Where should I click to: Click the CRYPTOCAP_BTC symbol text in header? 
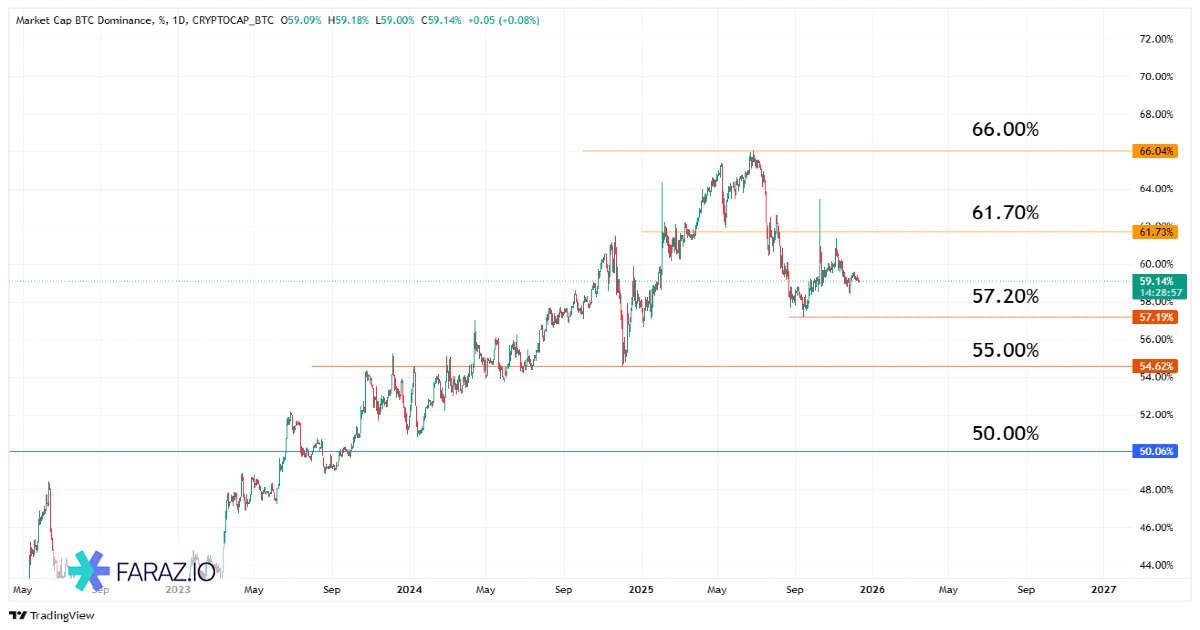(x=235, y=20)
